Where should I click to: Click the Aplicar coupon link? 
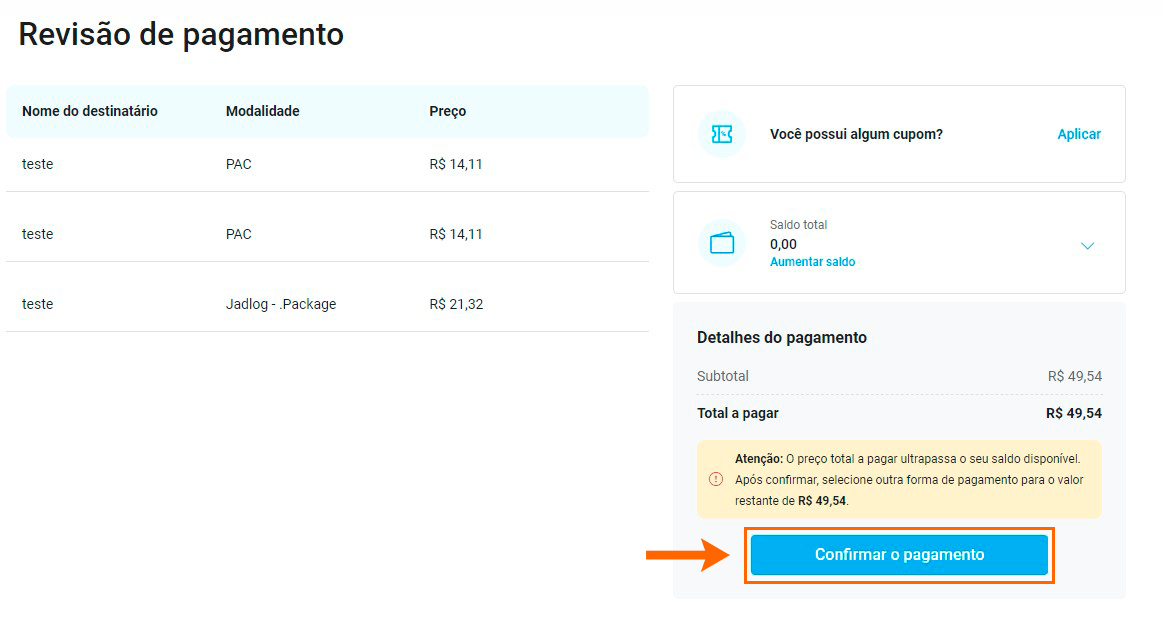1078,134
